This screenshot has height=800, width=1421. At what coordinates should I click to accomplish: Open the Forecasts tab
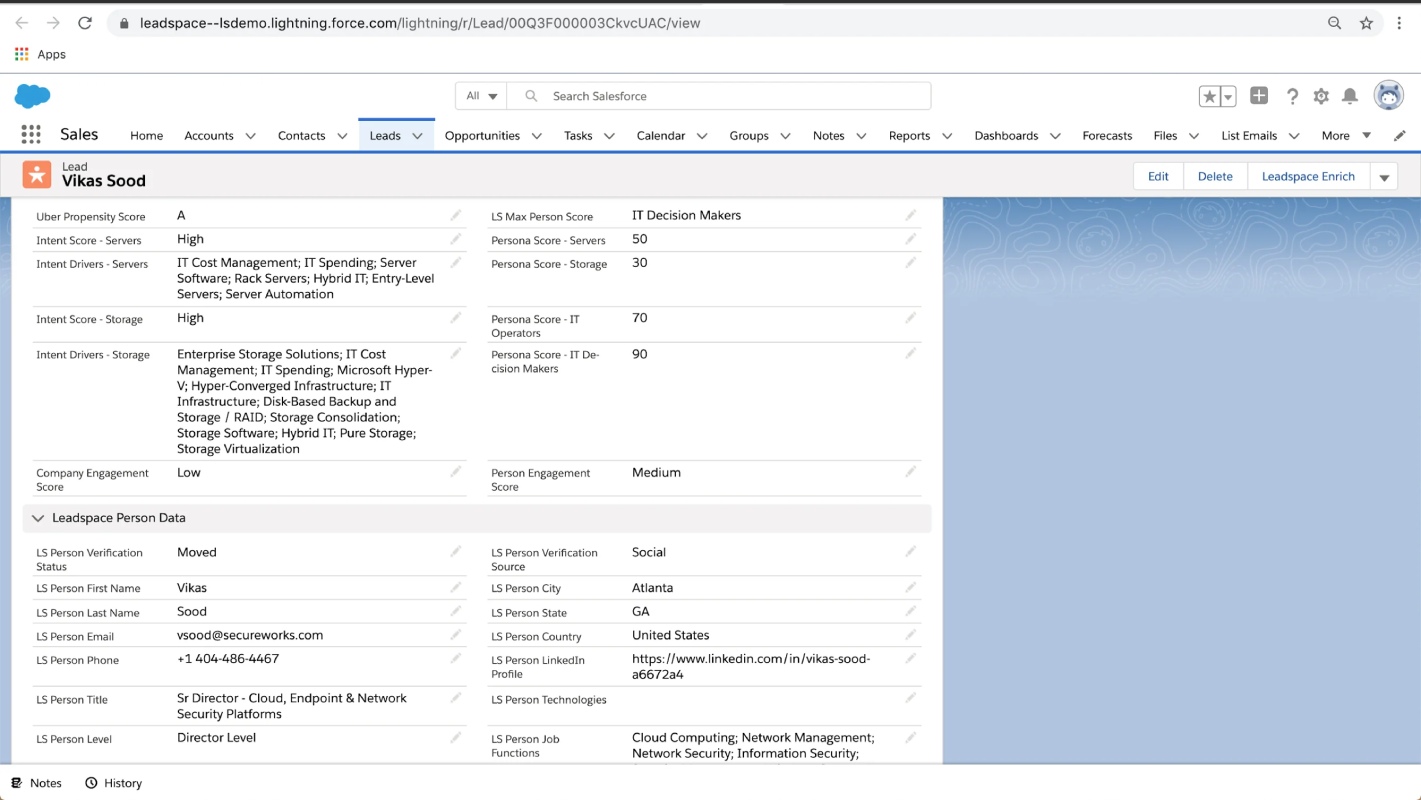point(1107,136)
